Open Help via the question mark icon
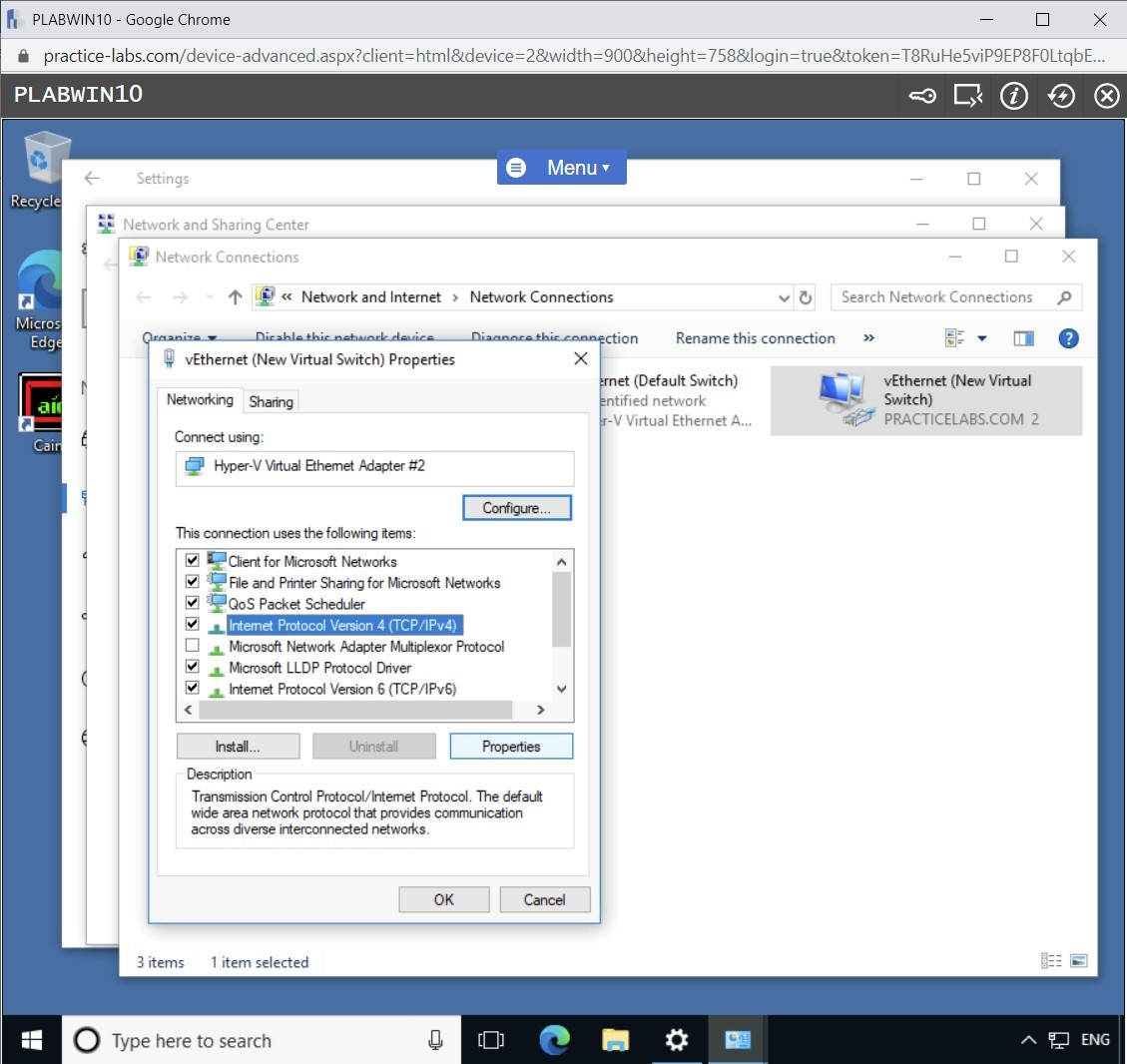The height and width of the screenshot is (1064, 1127). tap(1068, 337)
